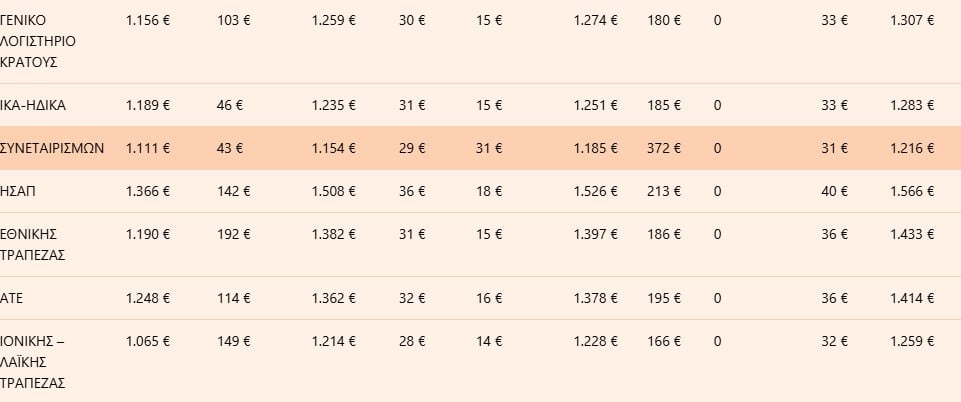Click the ΓΕΝΙΚΟ ΛΟΓΙΣΤΗΡΙΟ ΚΡΑΤΟΥΣ row label
The width and height of the screenshot is (961, 402).
[x=38, y=41]
